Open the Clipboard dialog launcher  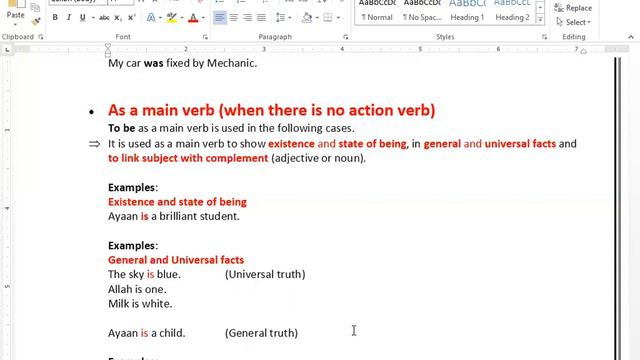pyautogui.click(x=40, y=37)
